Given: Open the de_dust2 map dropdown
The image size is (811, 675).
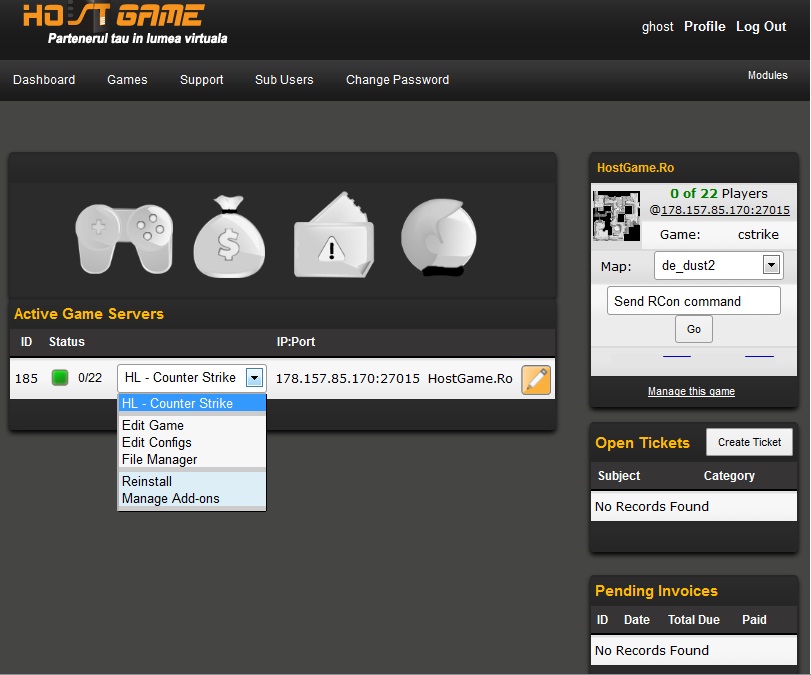Looking at the screenshot, I should (x=718, y=265).
